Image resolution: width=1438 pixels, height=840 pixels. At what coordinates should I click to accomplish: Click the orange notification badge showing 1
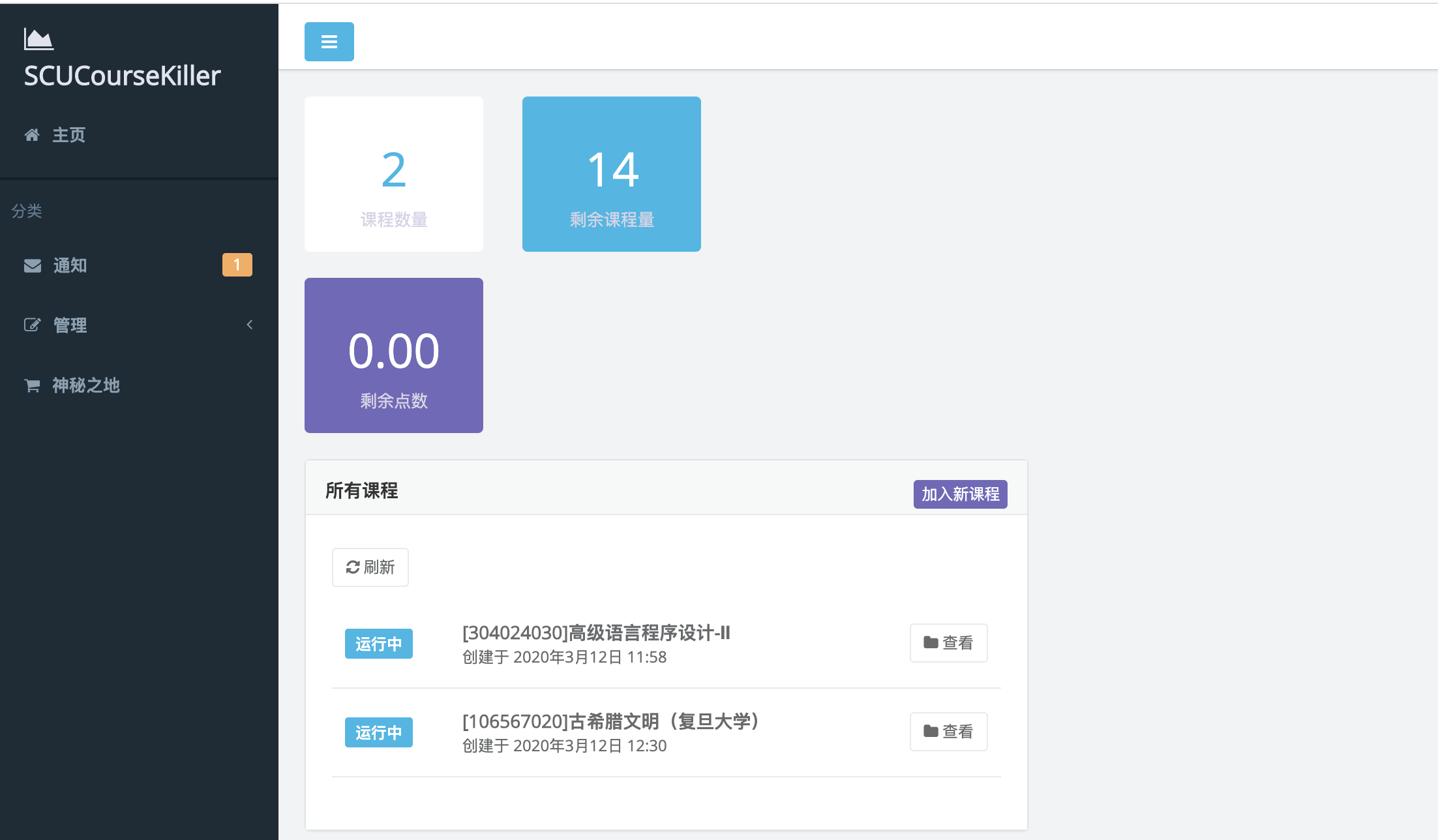(x=237, y=265)
